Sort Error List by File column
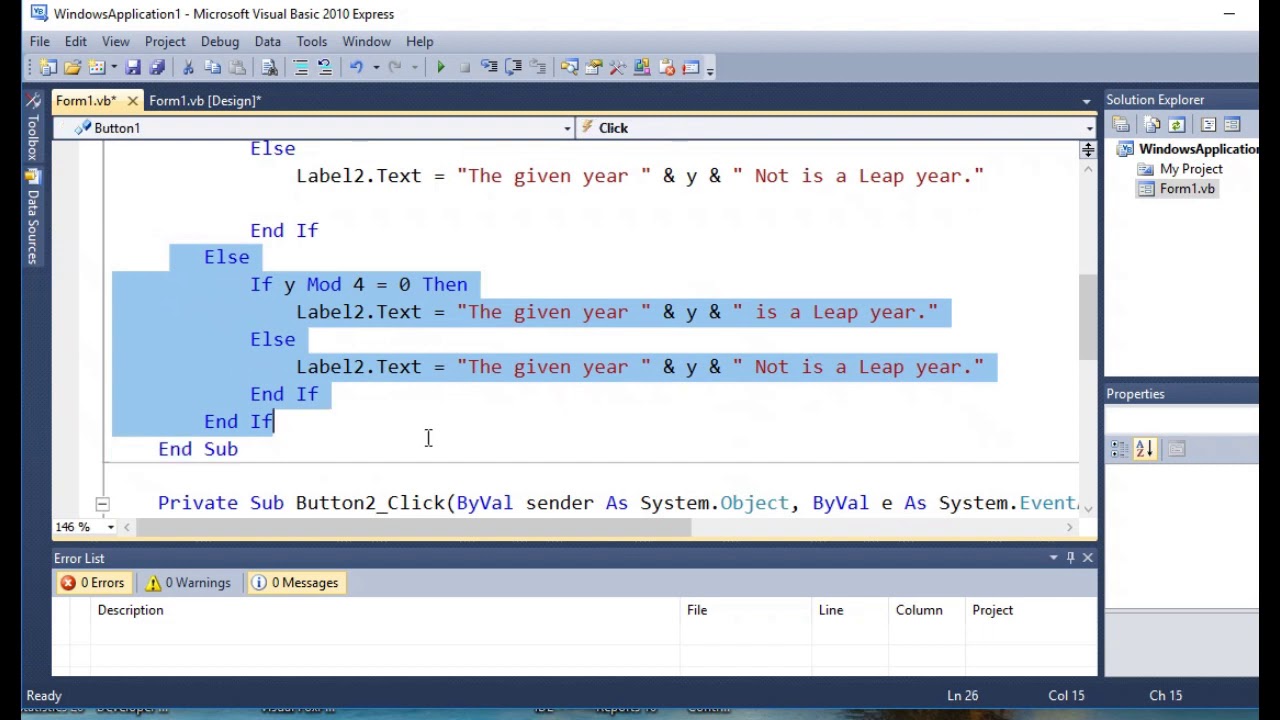 tap(746, 610)
